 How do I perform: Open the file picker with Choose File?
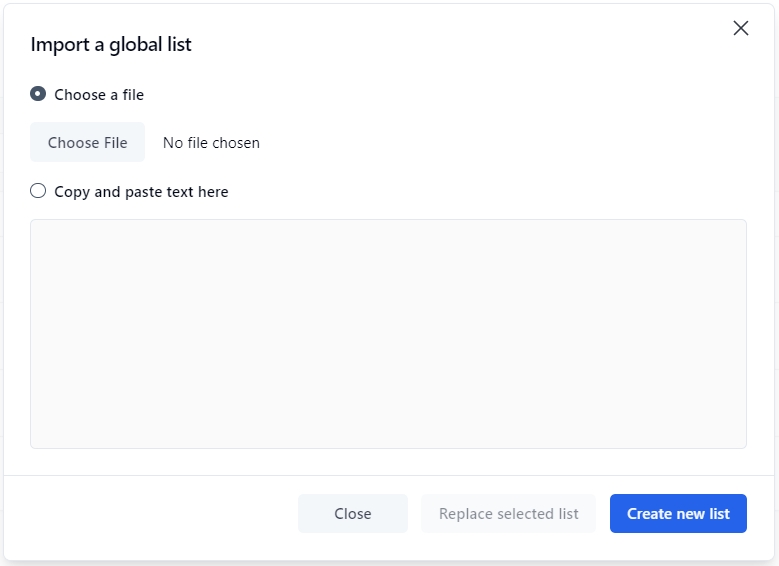tap(88, 142)
